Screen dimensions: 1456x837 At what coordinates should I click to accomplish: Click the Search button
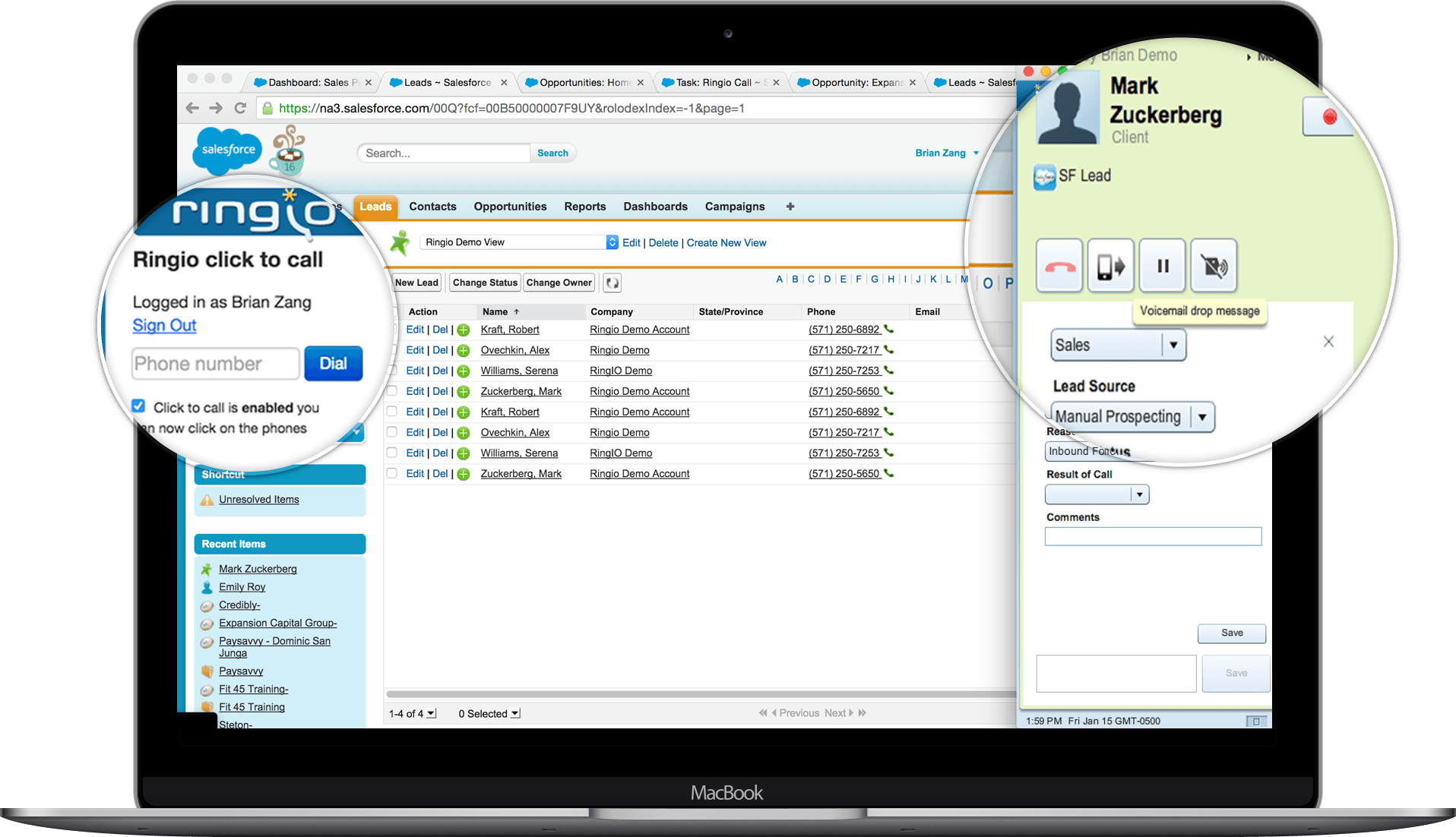(552, 153)
